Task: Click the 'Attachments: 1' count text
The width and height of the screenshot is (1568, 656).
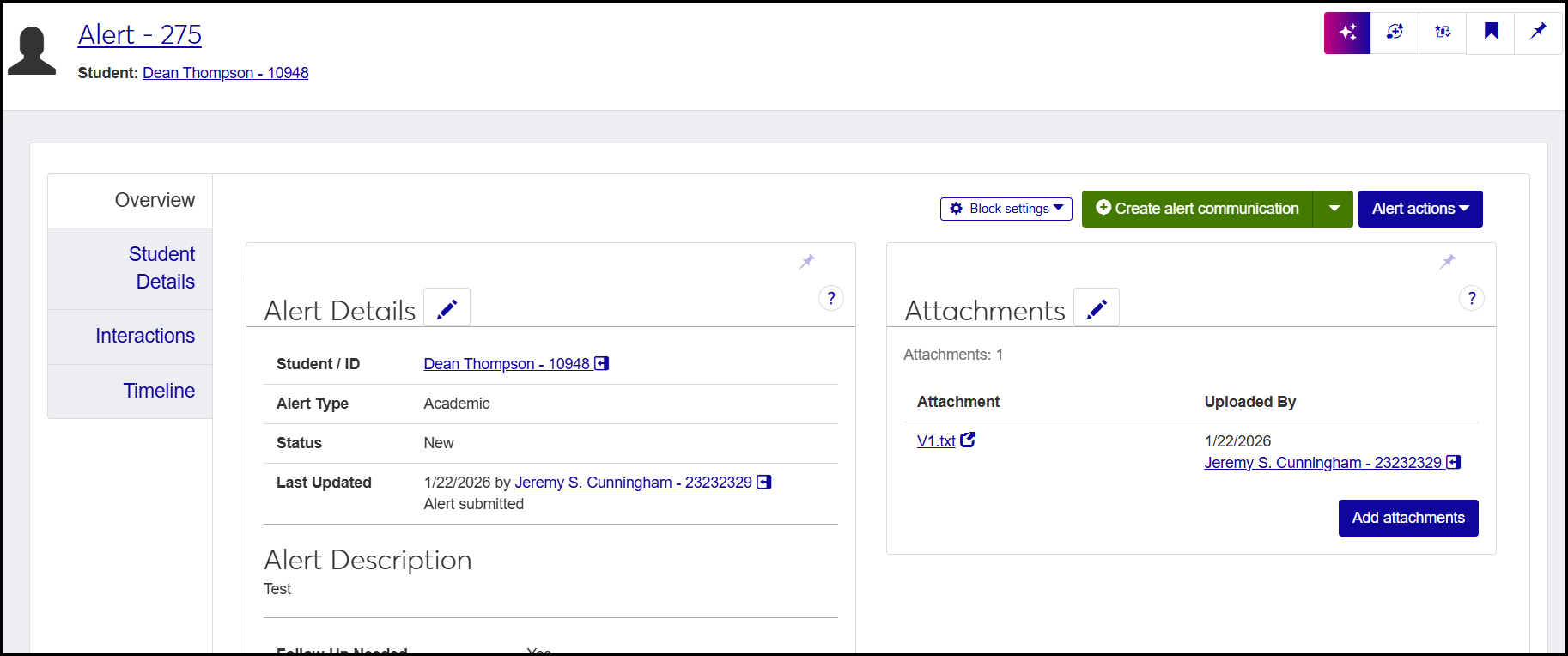Action: pyautogui.click(x=953, y=355)
